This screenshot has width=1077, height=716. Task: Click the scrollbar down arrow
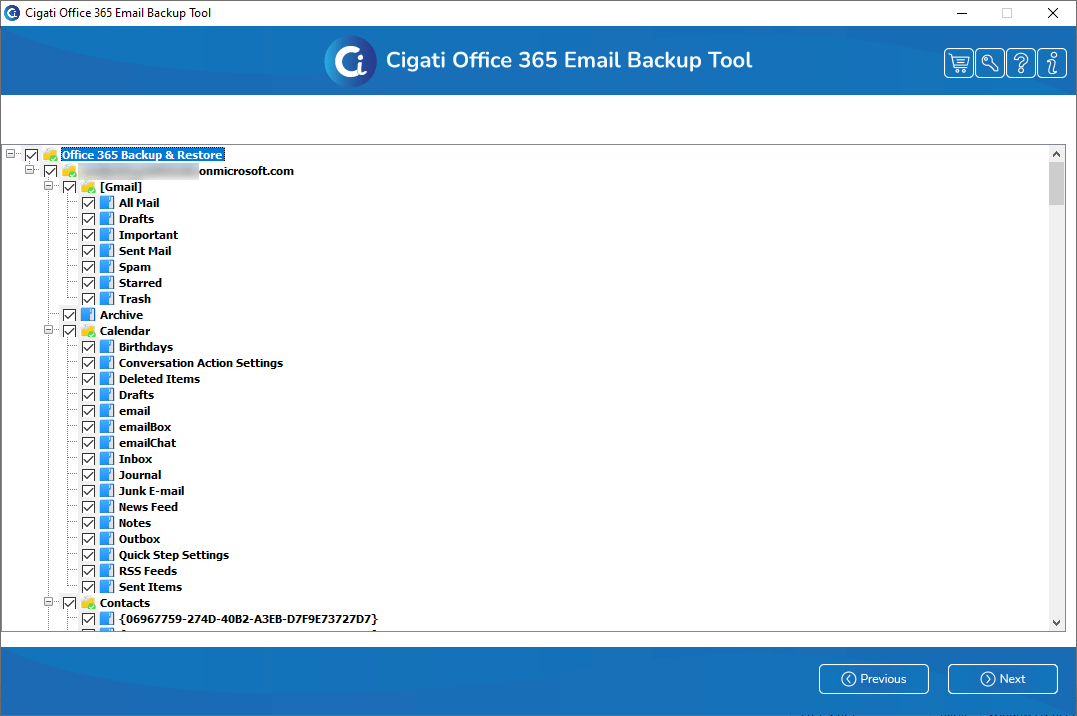point(1056,623)
